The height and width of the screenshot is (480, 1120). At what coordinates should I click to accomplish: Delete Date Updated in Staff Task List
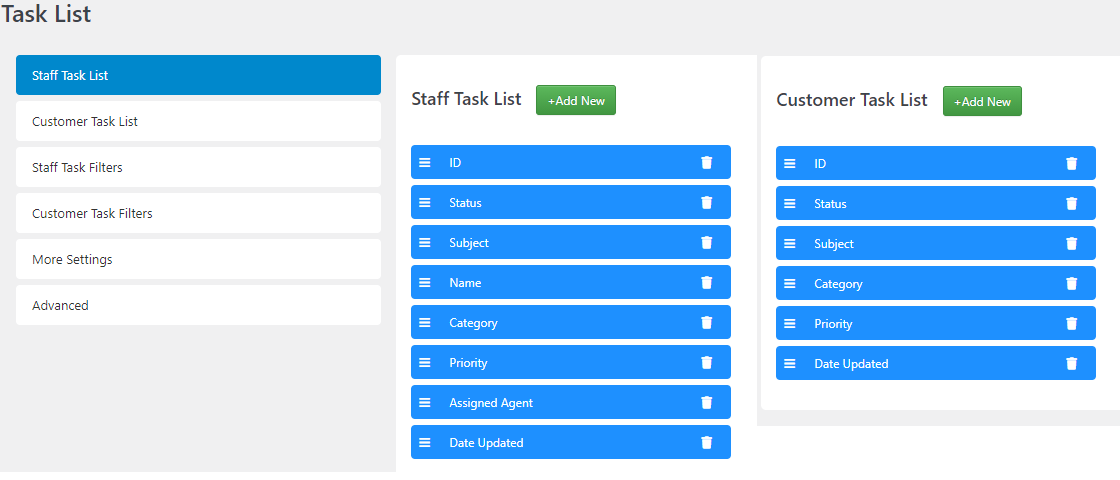coord(706,442)
